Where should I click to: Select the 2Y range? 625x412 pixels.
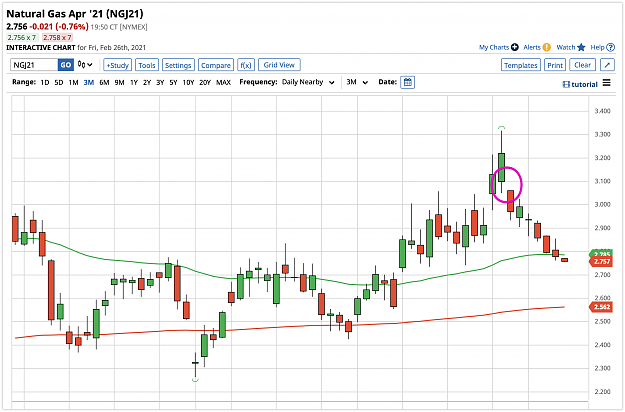coord(147,82)
